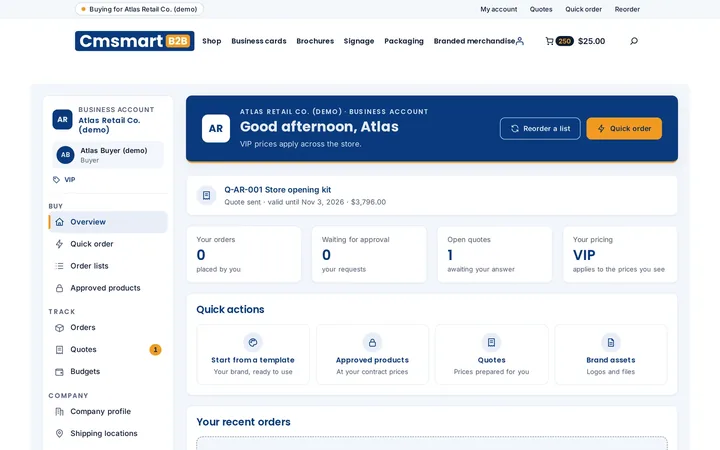Open the user account icon in header
This screenshot has width=720, height=450.
[519, 41]
